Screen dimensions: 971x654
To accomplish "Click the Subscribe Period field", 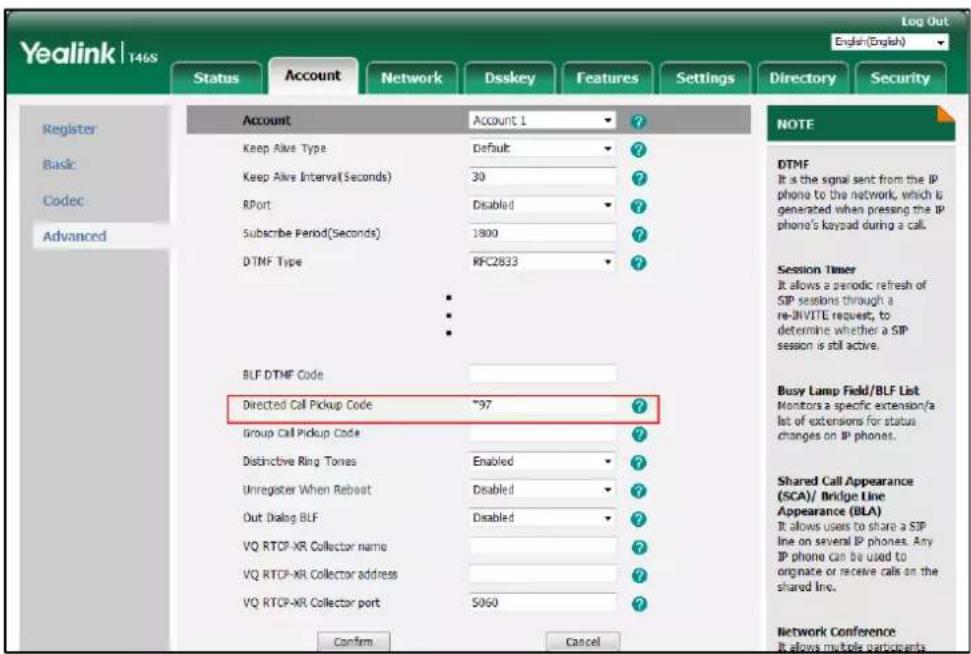I will (542, 233).
